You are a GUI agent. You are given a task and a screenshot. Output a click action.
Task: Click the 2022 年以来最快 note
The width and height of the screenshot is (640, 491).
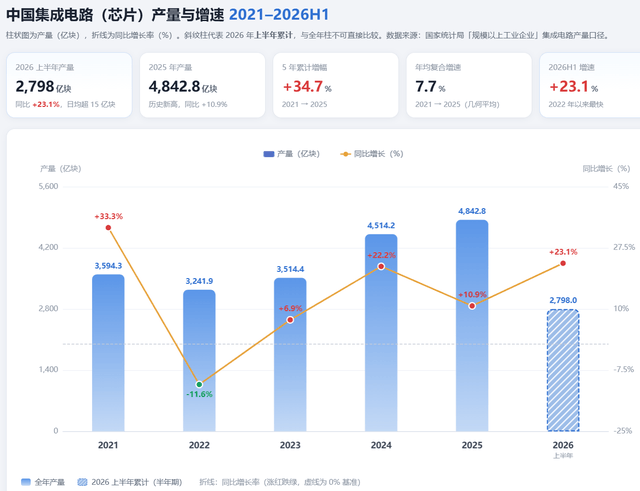coord(576,104)
